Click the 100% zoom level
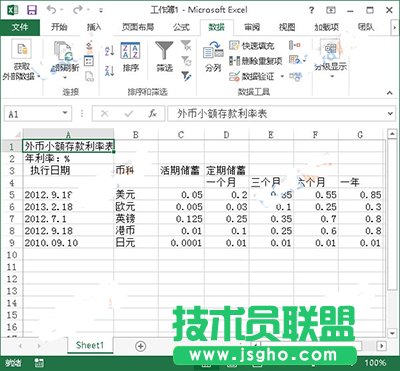The image size is (400, 371). tap(375, 363)
